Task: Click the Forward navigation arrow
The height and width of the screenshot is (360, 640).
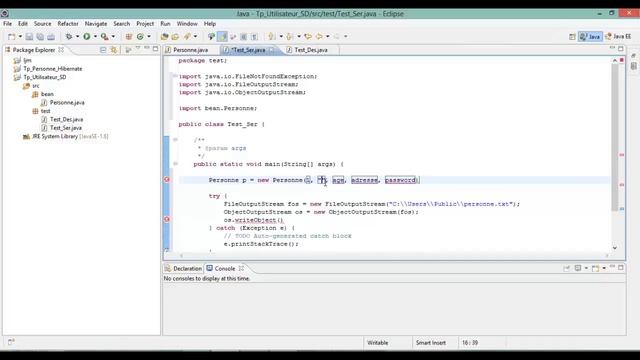Action: [x=337, y=37]
